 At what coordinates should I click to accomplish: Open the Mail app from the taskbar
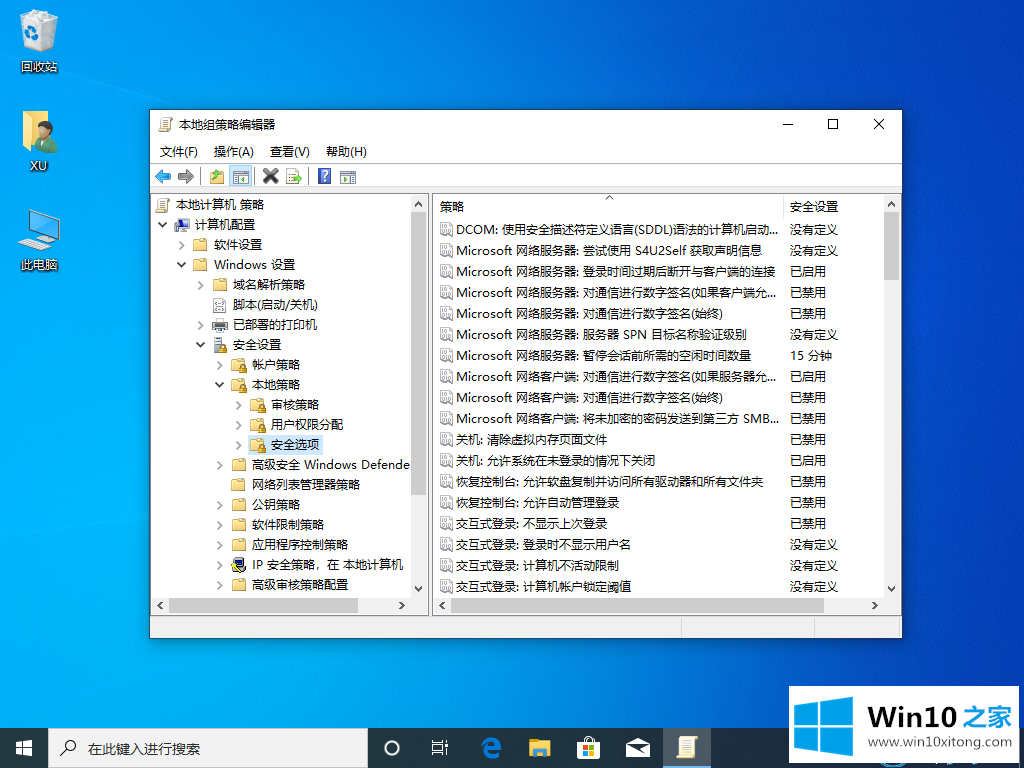(x=637, y=748)
